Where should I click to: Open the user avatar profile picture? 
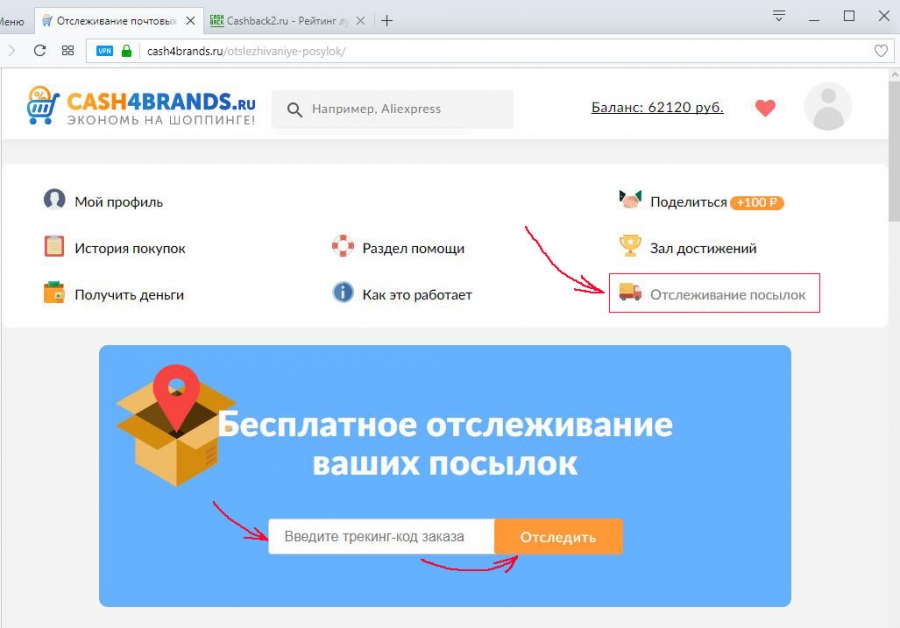[x=828, y=106]
